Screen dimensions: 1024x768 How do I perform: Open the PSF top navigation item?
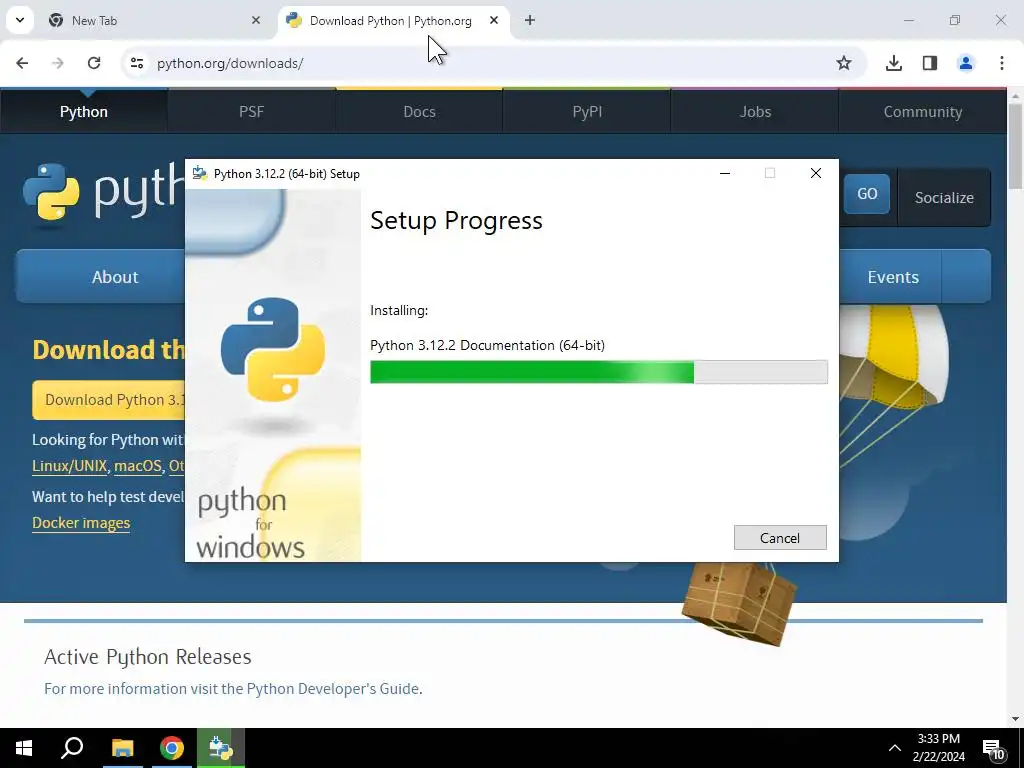(x=251, y=112)
